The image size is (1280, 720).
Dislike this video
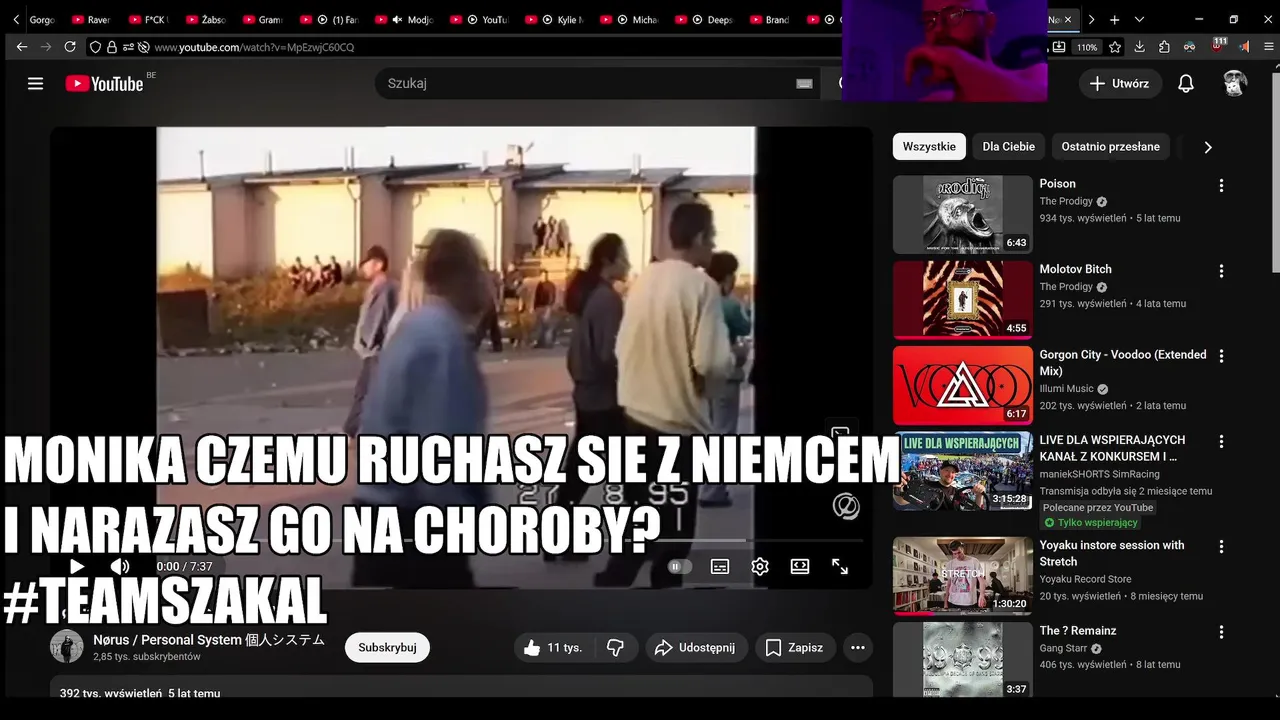pos(616,648)
